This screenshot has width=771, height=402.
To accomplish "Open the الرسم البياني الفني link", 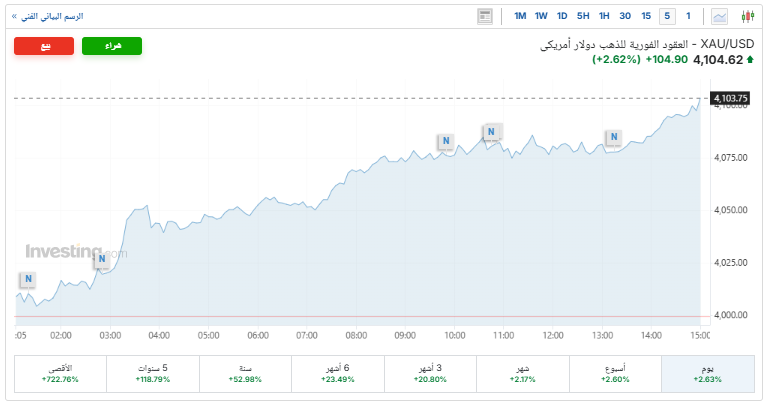I will (x=48, y=17).
